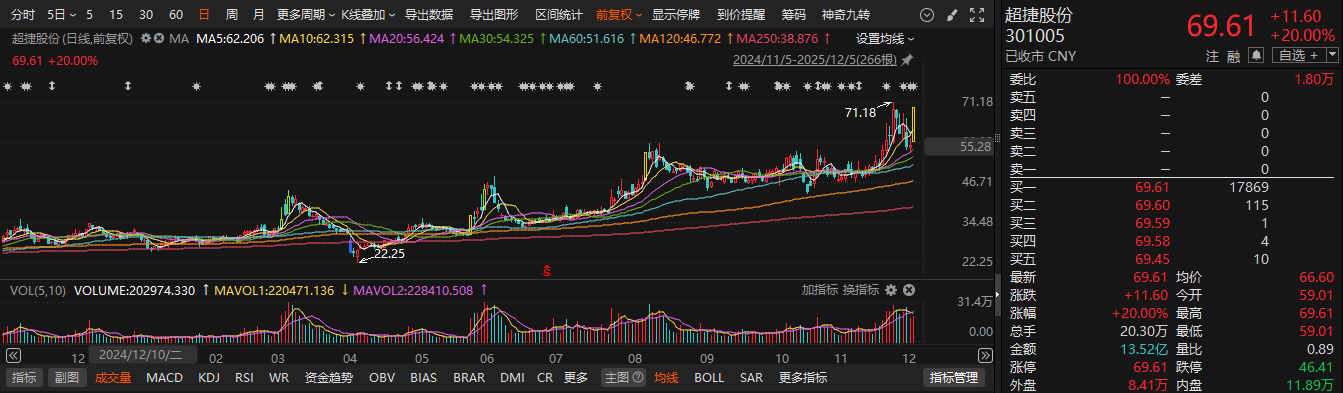Image resolution: width=1343 pixels, height=393 pixels.
Task: Click the 注 marker next to the price
Action: pos(1212,56)
